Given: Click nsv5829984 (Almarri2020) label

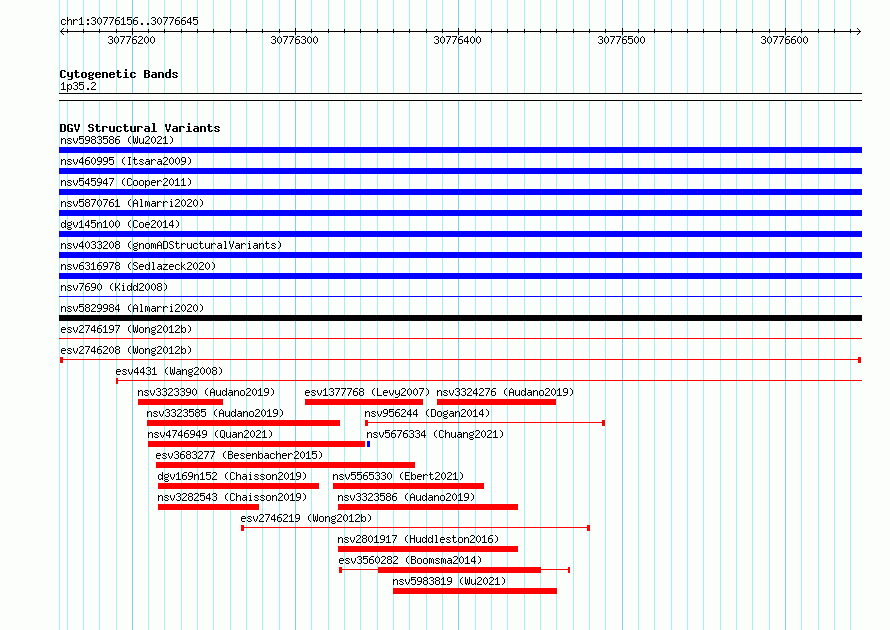Looking at the screenshot, I should pyautogui.click(x=132, y=308).
